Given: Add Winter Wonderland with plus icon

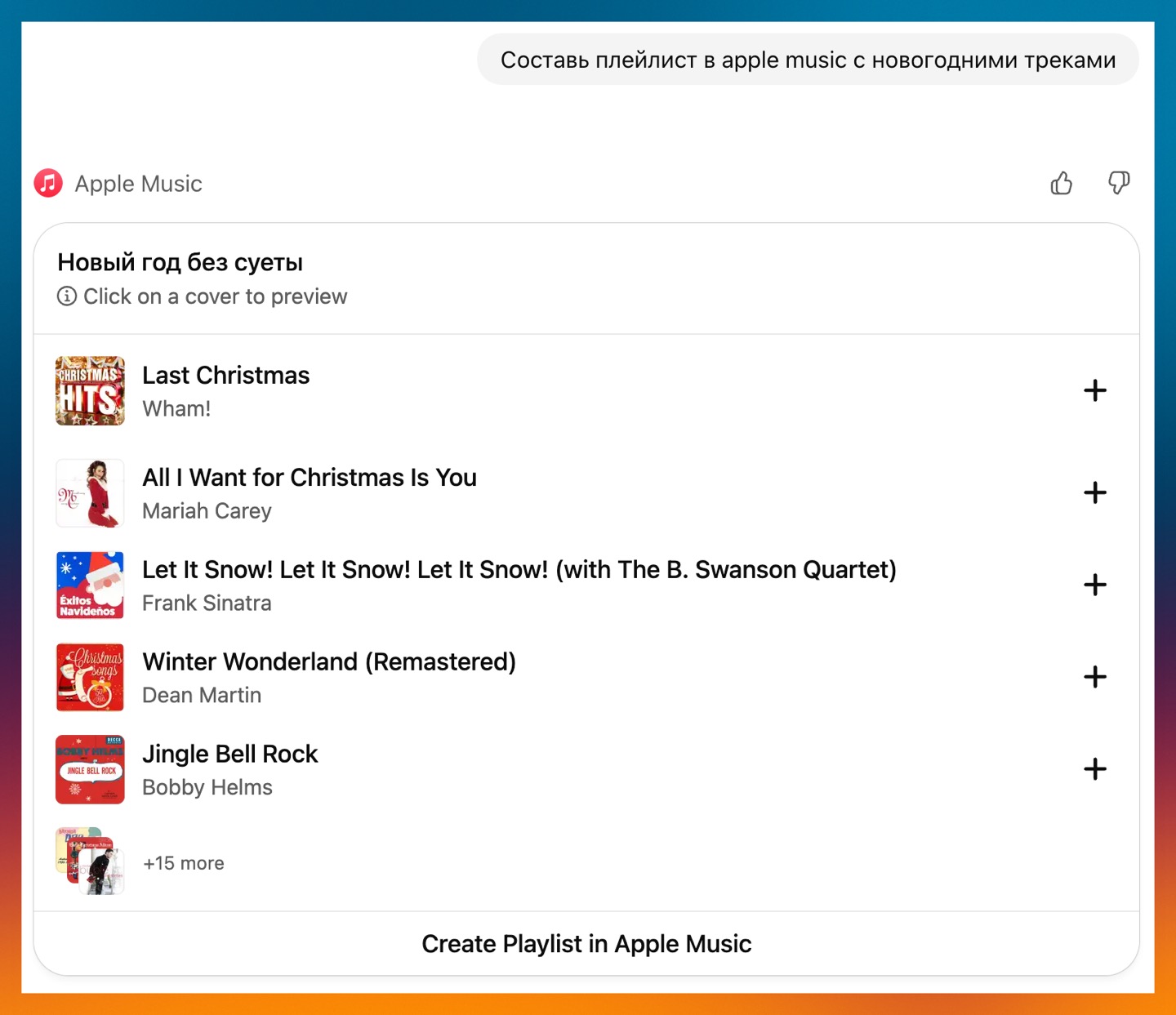Looking at the screenshot, I should coord(1094,677).
